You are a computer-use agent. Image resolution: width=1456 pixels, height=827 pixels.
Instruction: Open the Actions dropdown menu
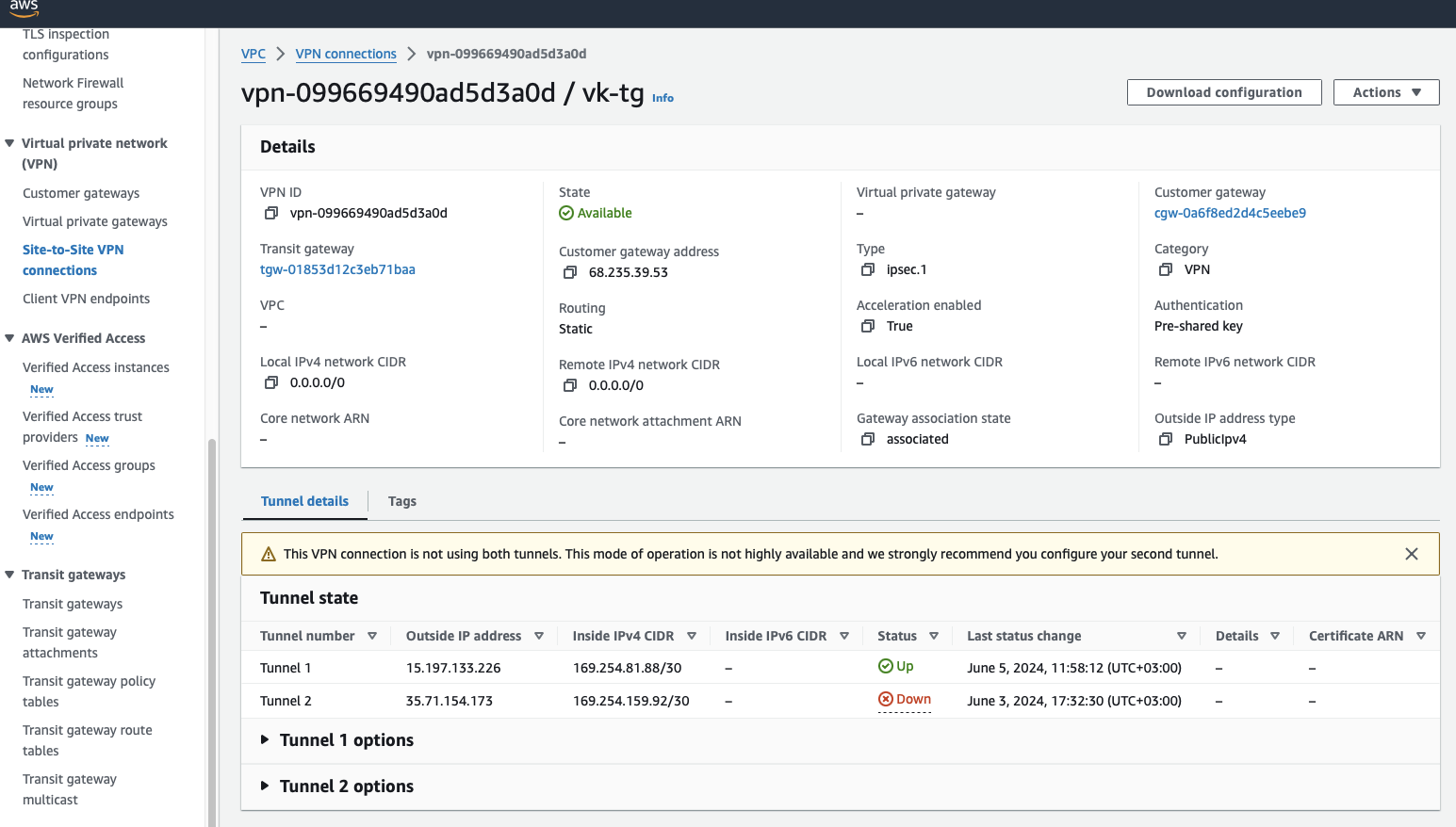[1385, 92]
